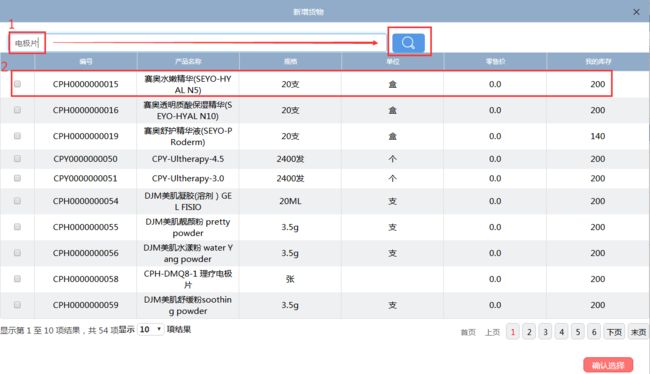Check the box for CPY0000000050
The image size is (650, 374).
point(17,158)
